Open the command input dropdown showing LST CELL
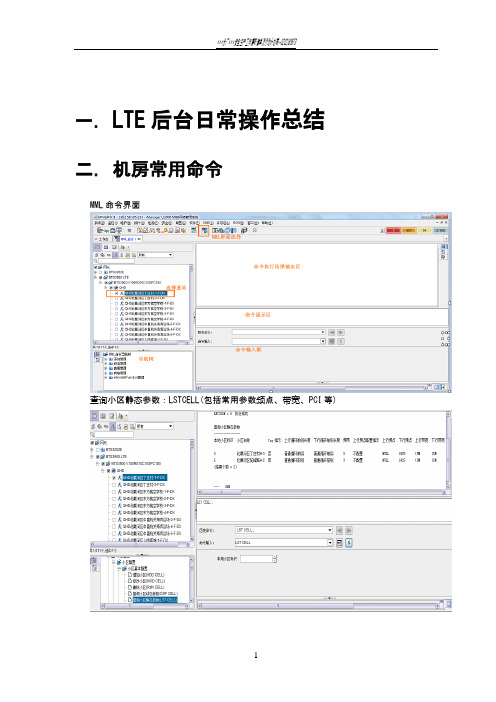This screenshot has height=702, width=496. pos(330,543)
